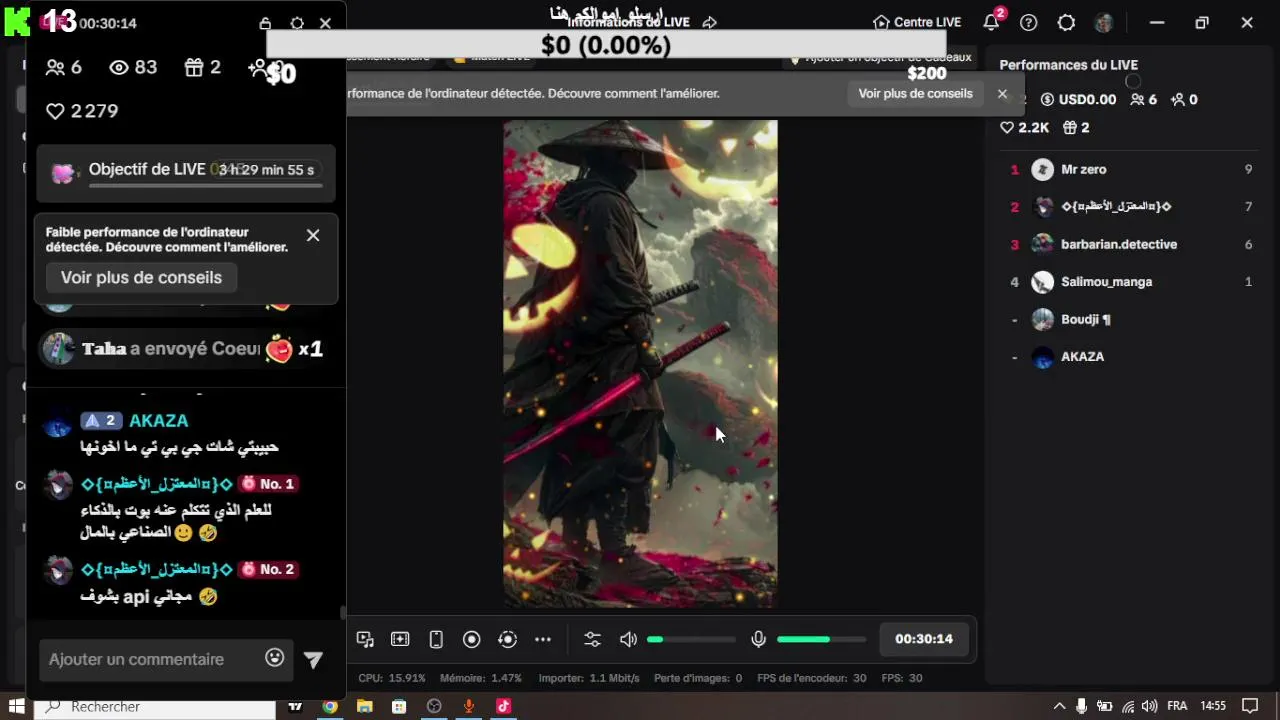Click the record button in toolbar

472,639
